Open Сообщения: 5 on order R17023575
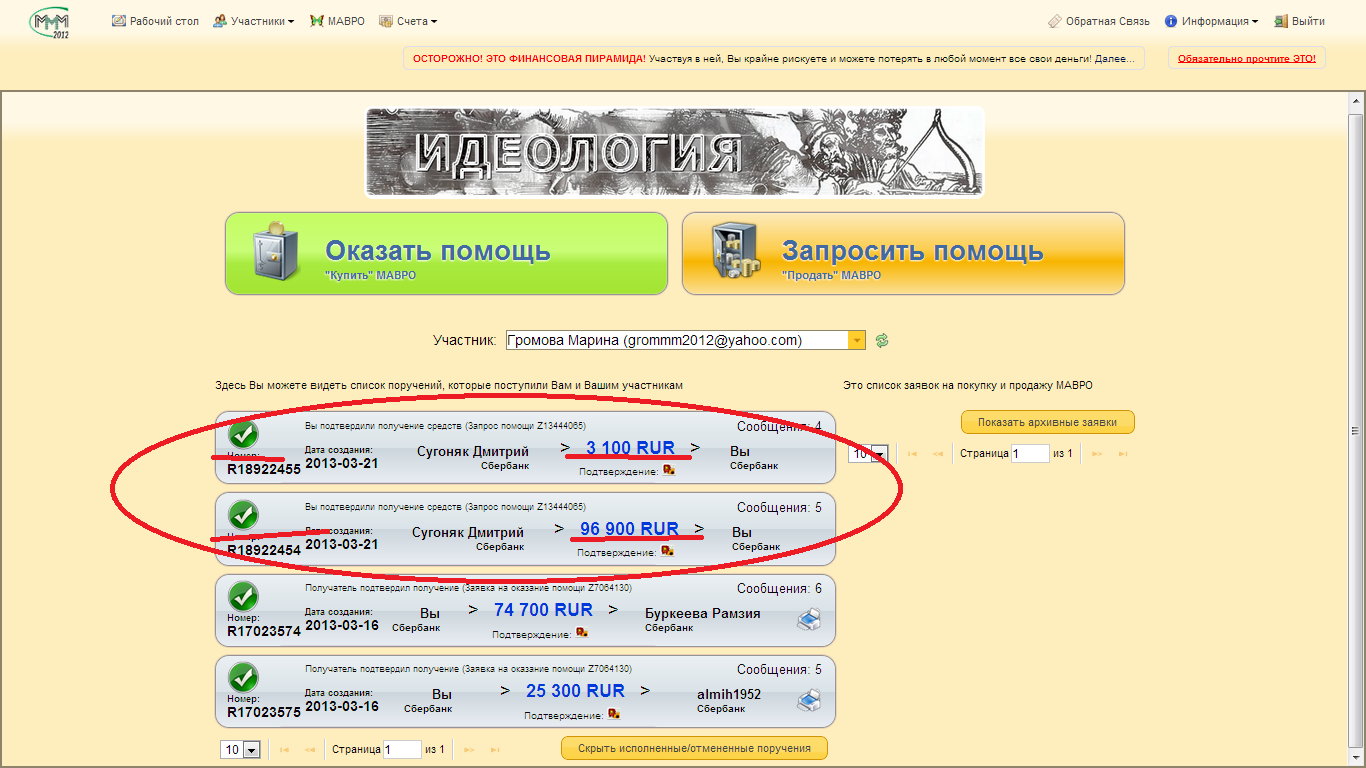 [779, 670]
